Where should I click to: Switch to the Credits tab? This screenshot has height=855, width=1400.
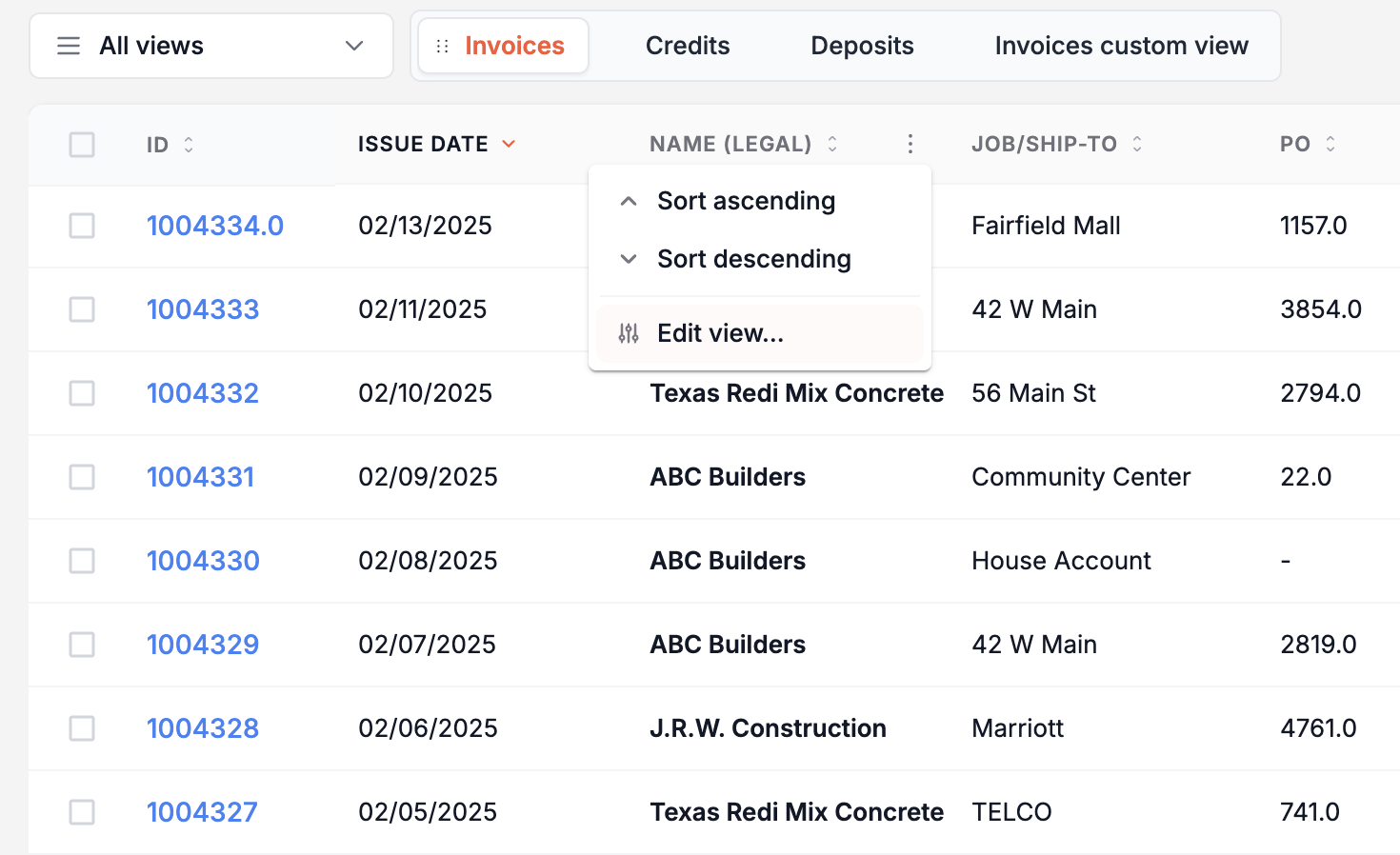coord(688,46)
